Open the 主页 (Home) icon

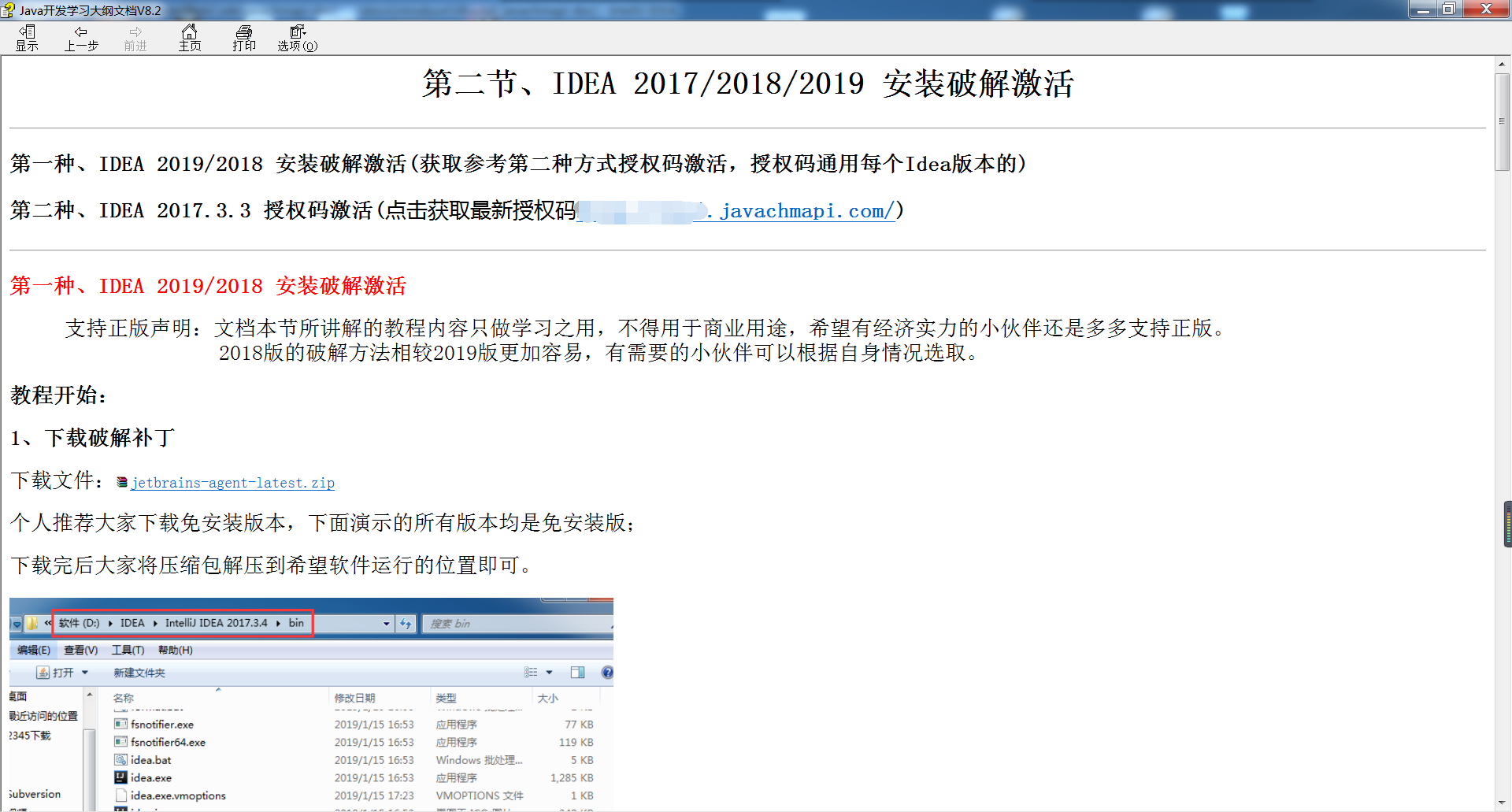190,38
